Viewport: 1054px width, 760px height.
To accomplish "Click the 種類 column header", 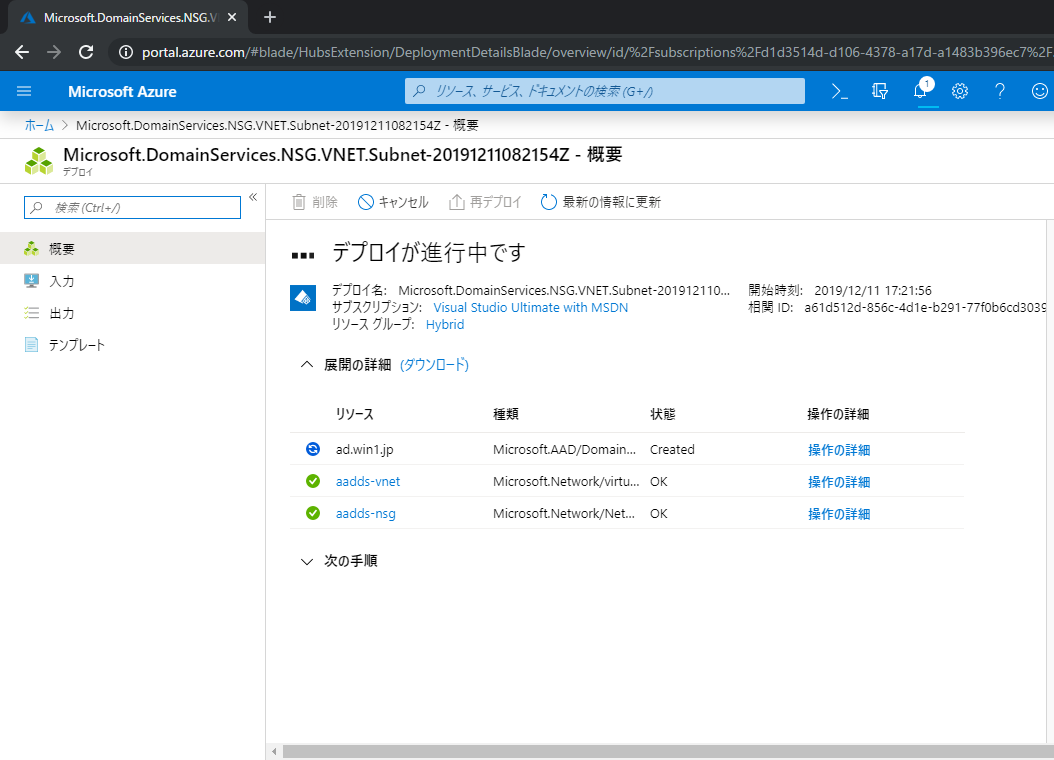I will tap(505, 415).
